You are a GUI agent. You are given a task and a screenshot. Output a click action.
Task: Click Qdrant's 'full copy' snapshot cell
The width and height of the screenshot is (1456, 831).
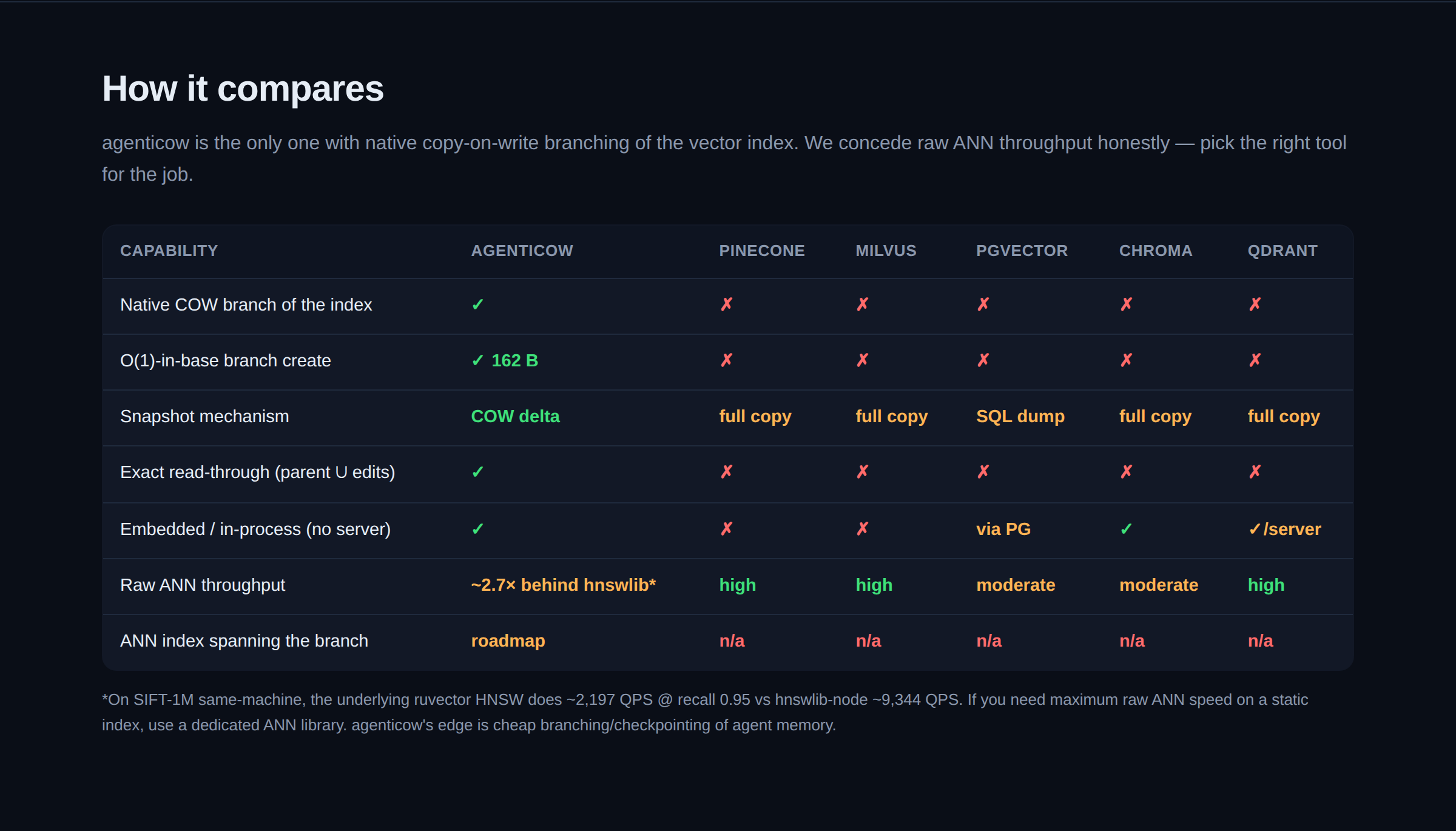click(1284, 417)
